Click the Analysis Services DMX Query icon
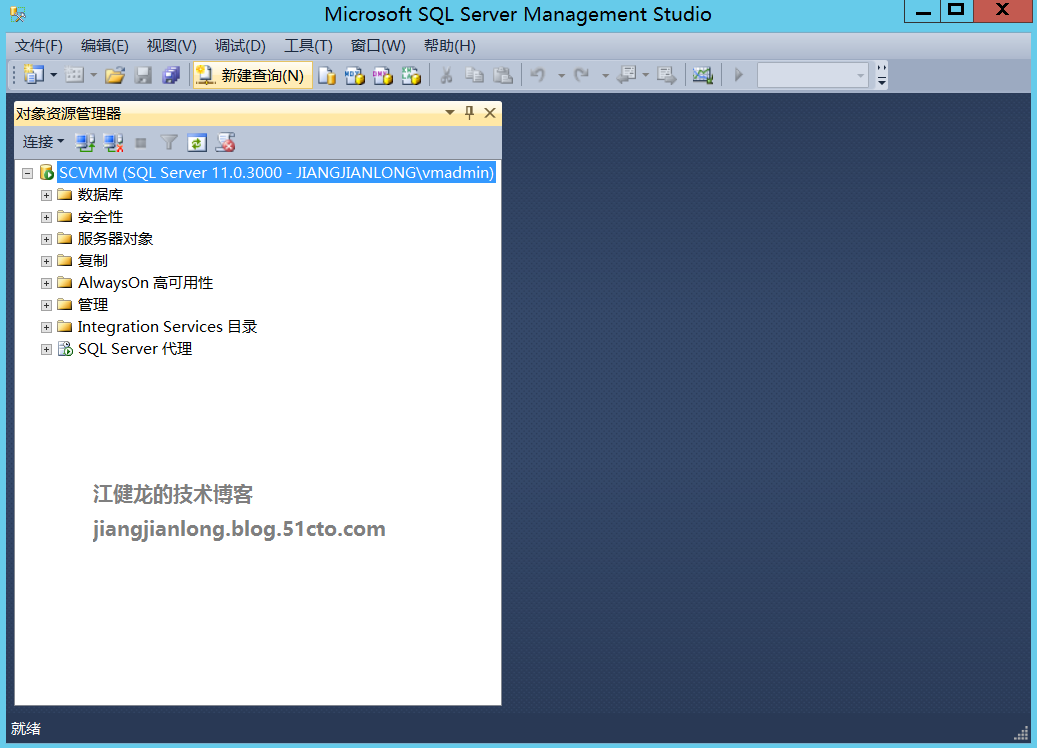1037x748 pixels. [x=383, y=75]
